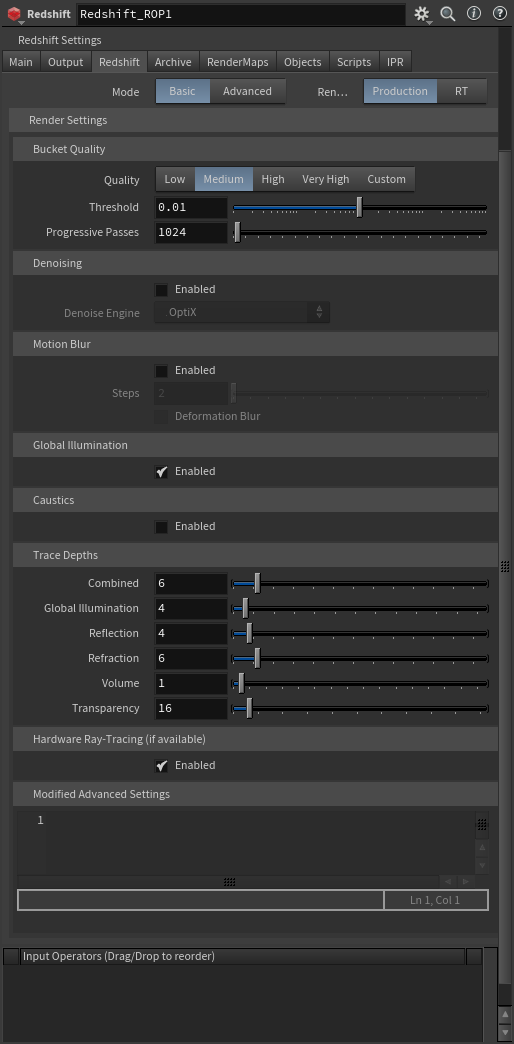Disable the Global Illumination Enabled checkbox
This screenshot has height=1044, width=514.
pyautogui.click(x=161, y=471)
